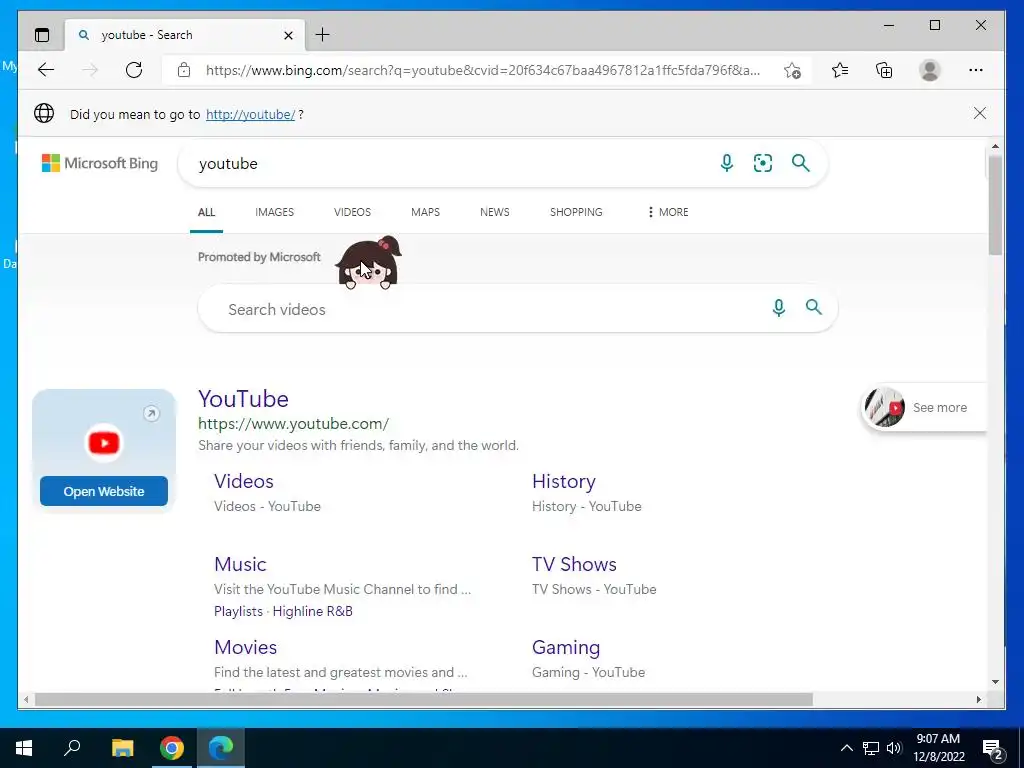Switch to the IMAGES tab
1024x768 pixels.
pyautogui.click(x=274, y=212)
